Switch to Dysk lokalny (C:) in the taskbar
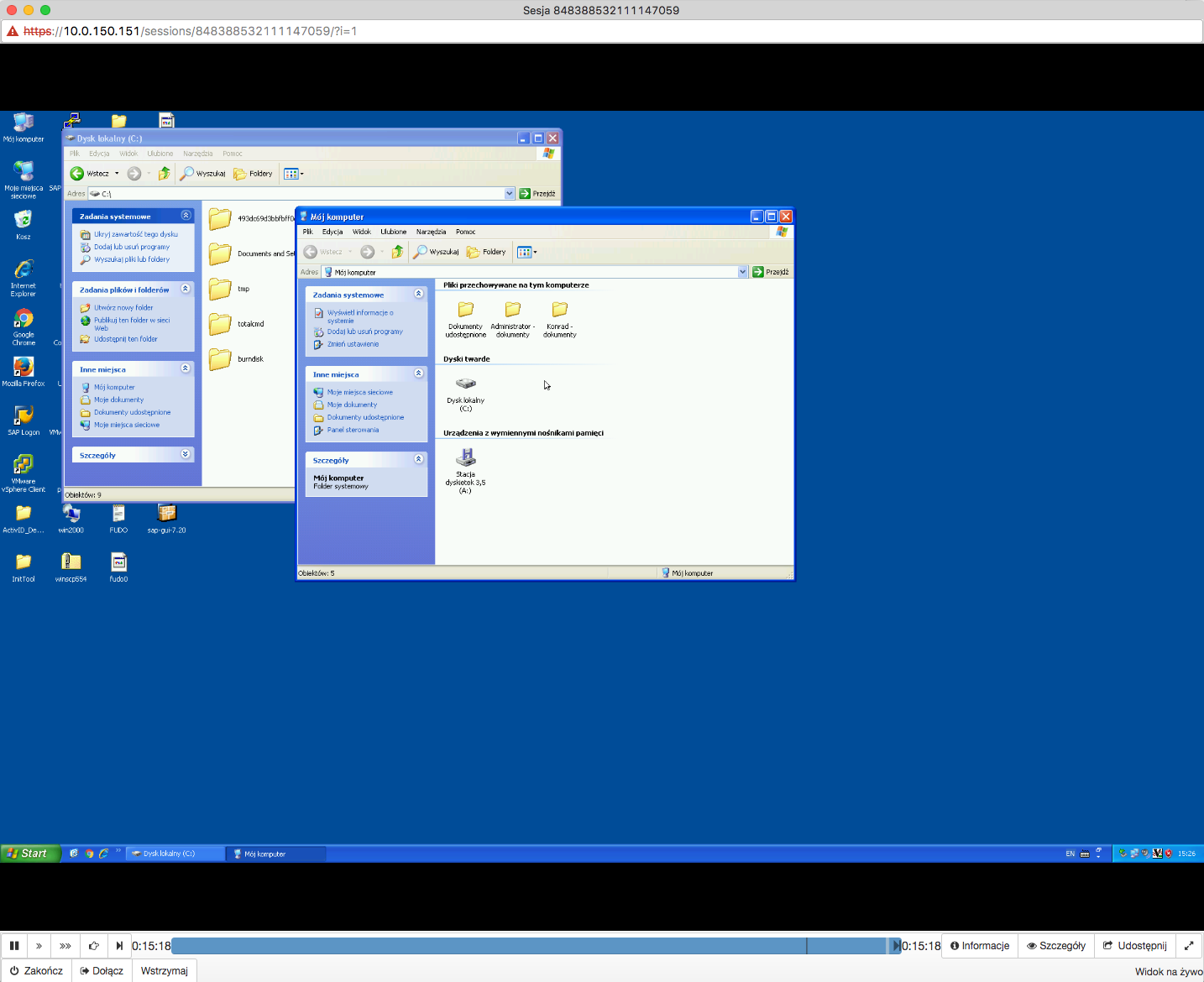The height and width of the screenshot is (982, 1204). 175,854
